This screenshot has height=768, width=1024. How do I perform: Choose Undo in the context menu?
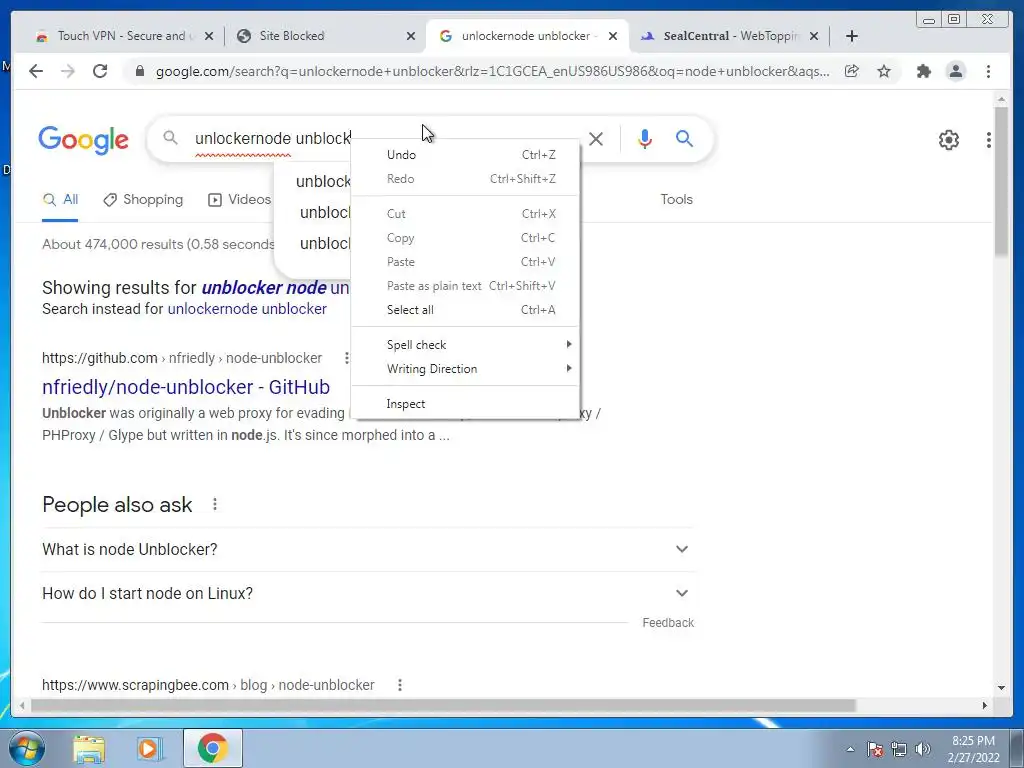pos(465,155)
